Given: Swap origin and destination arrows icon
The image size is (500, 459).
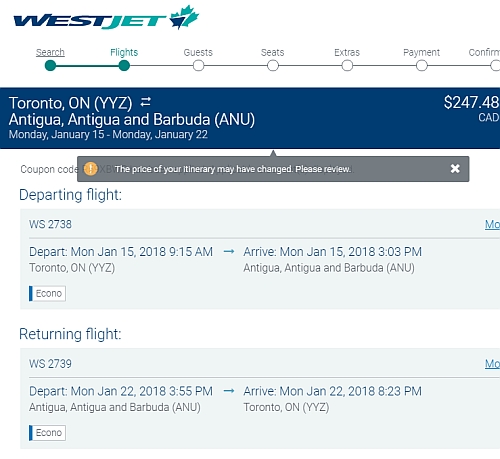Looking at the screenshot, I should coord(146,102).
